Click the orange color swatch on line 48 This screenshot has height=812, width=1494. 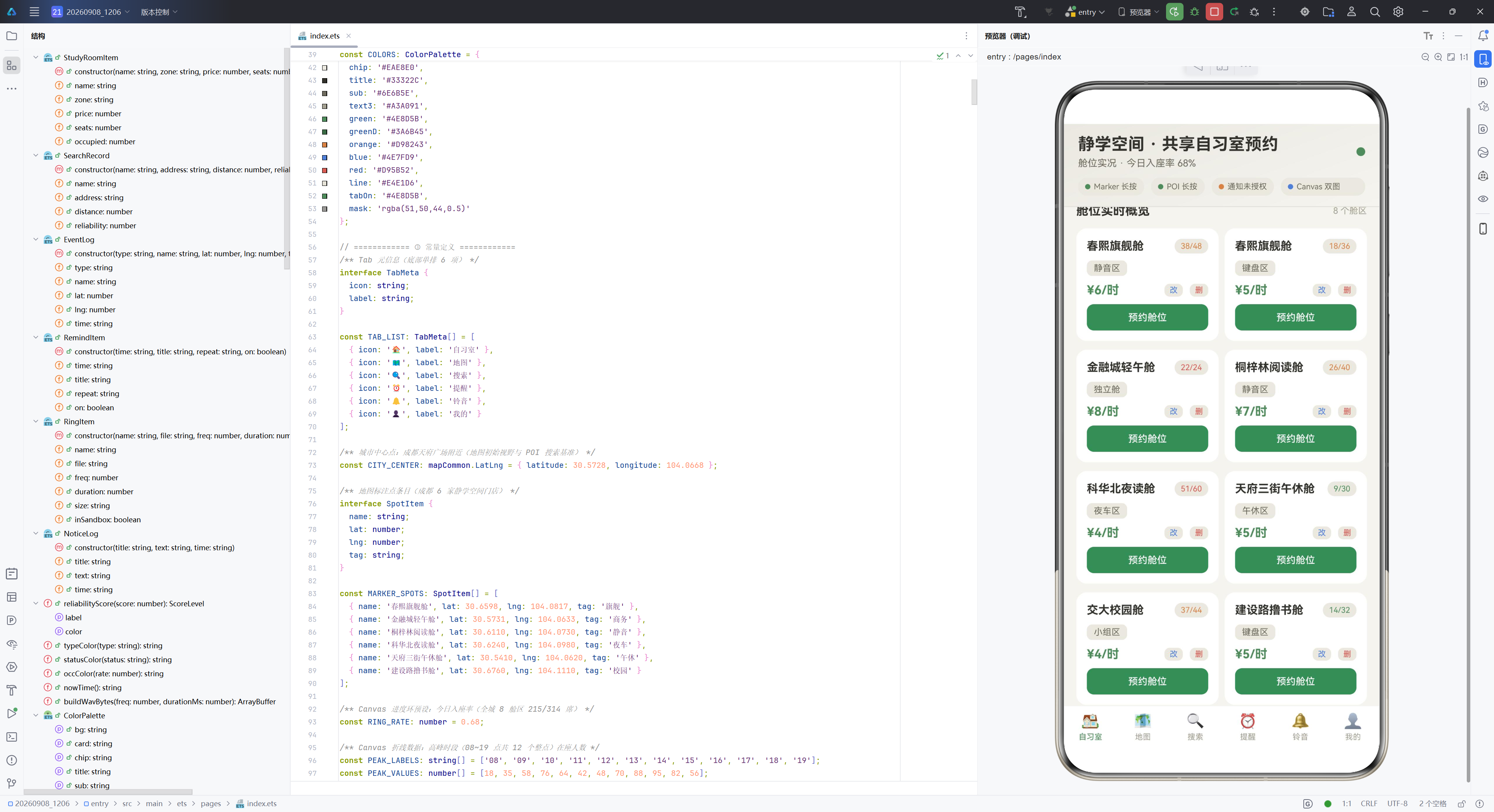point(325,145)
